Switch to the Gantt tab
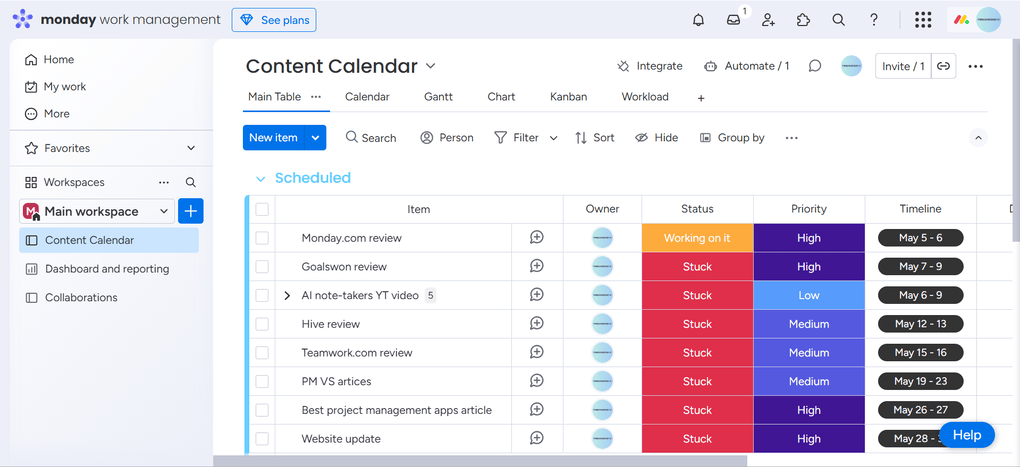The width and height of the screenshot is (1020, 467). pyautogui.click(x=438, y=97)
